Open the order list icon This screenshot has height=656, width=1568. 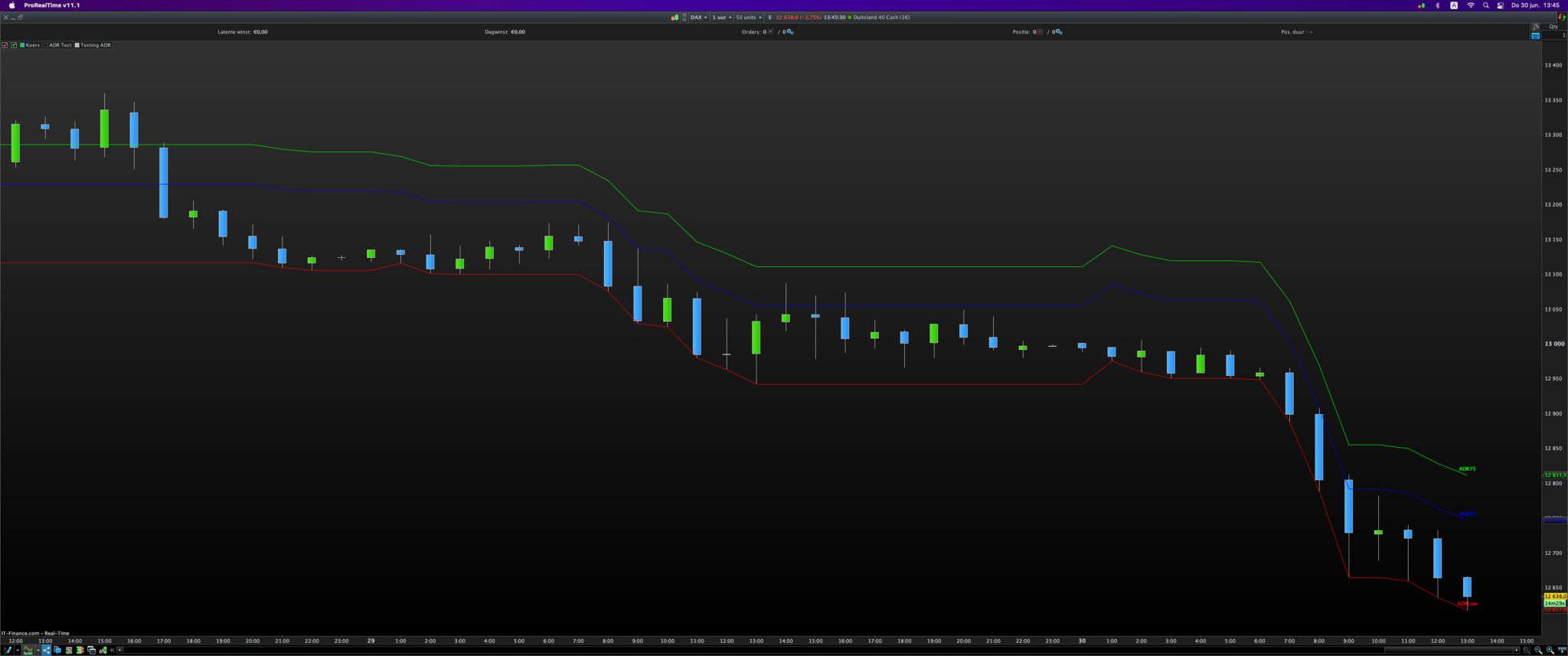[x=69, y=650]
